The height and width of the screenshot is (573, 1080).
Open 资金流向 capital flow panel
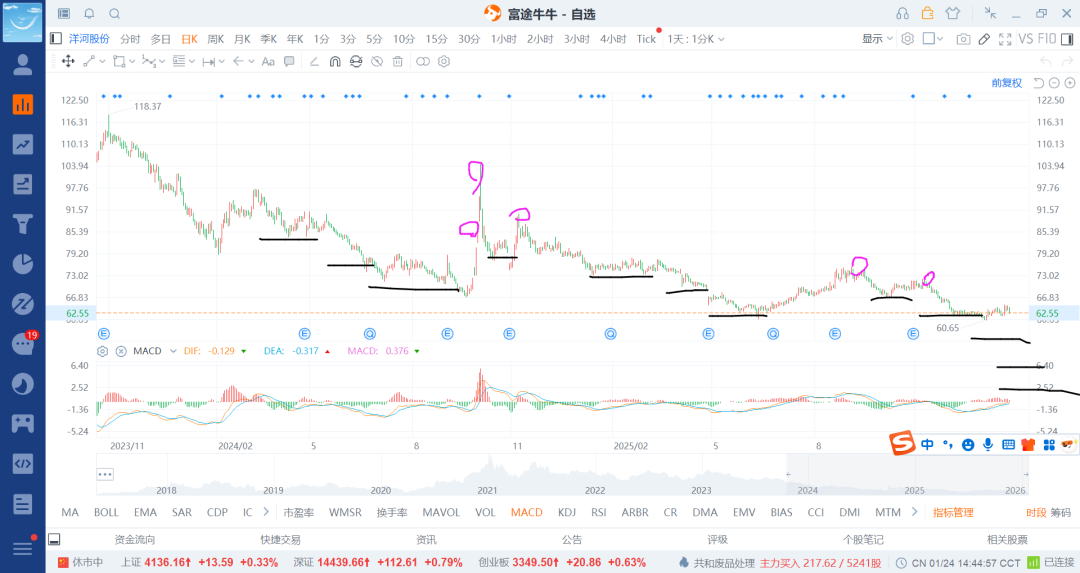click(x=134, y=539)
